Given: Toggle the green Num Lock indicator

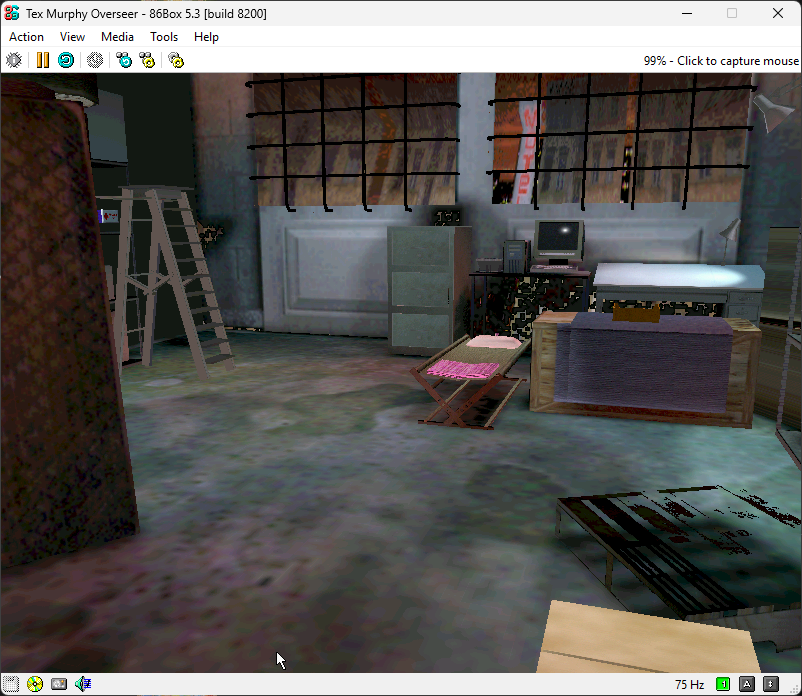Looking at the screenshot, I should [x=724, y=684].
